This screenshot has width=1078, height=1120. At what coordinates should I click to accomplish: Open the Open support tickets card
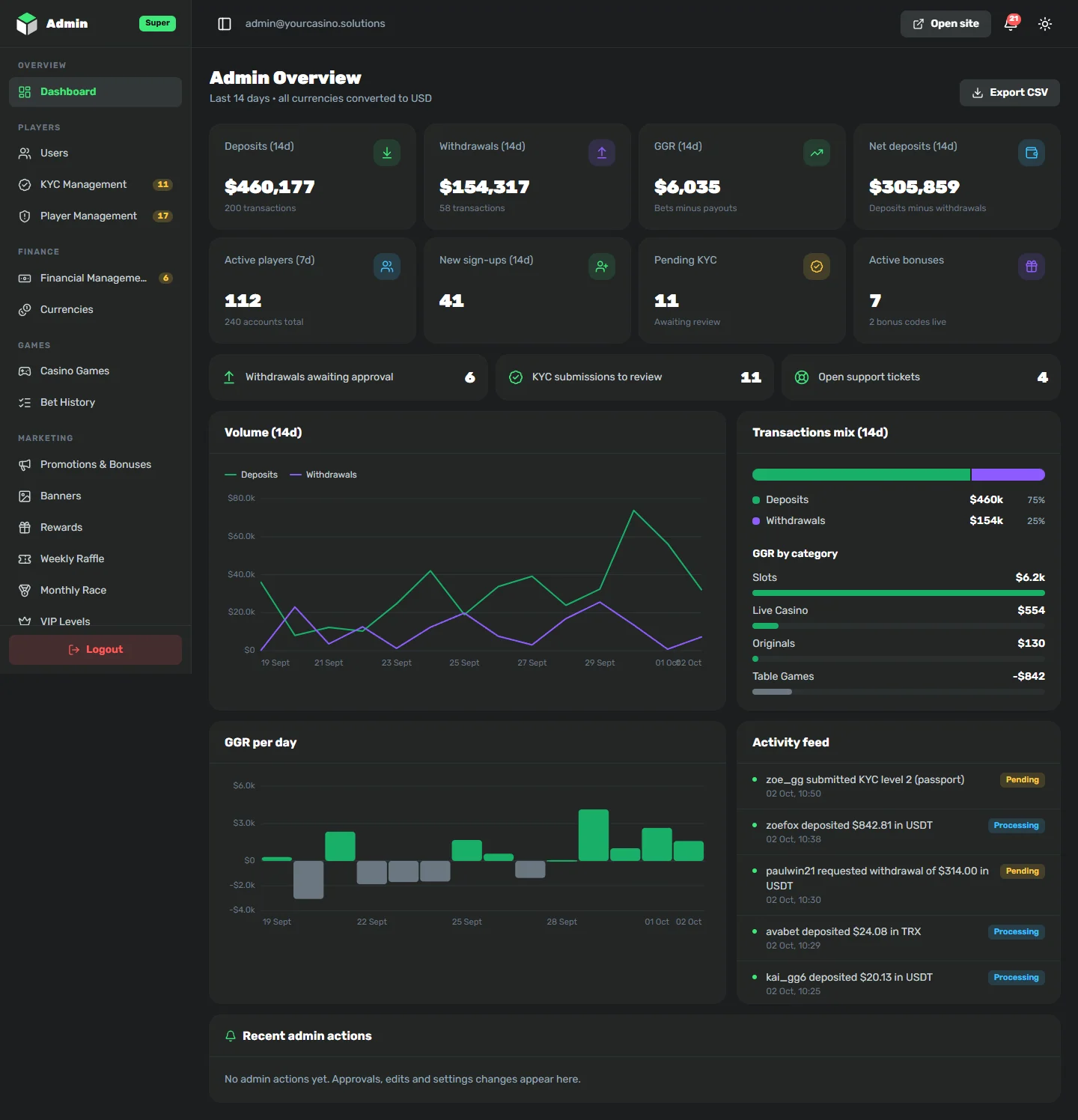point(921,377)
